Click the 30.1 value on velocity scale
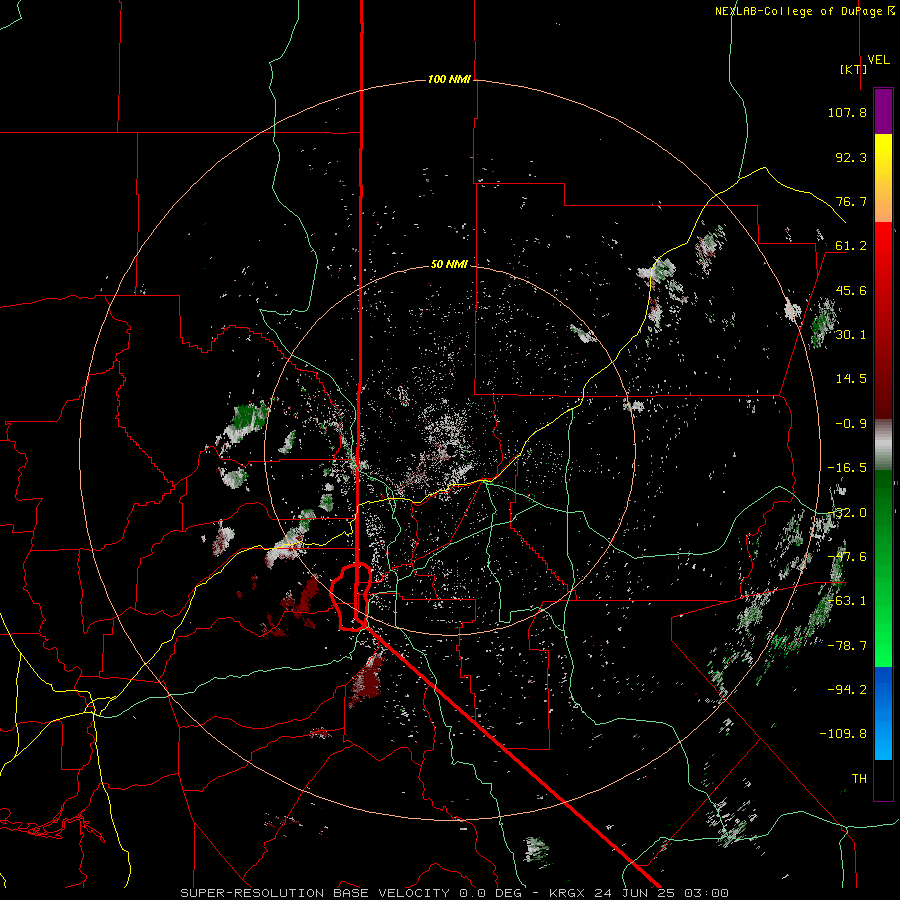The height and width of the screenshot is (900, 900). (x=851, y=335)
